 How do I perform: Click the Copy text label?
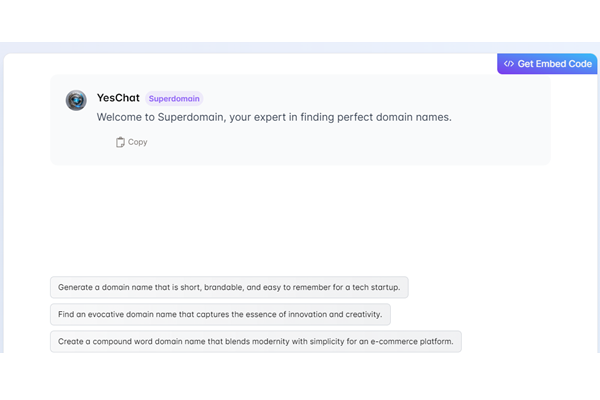click(138, 142)
